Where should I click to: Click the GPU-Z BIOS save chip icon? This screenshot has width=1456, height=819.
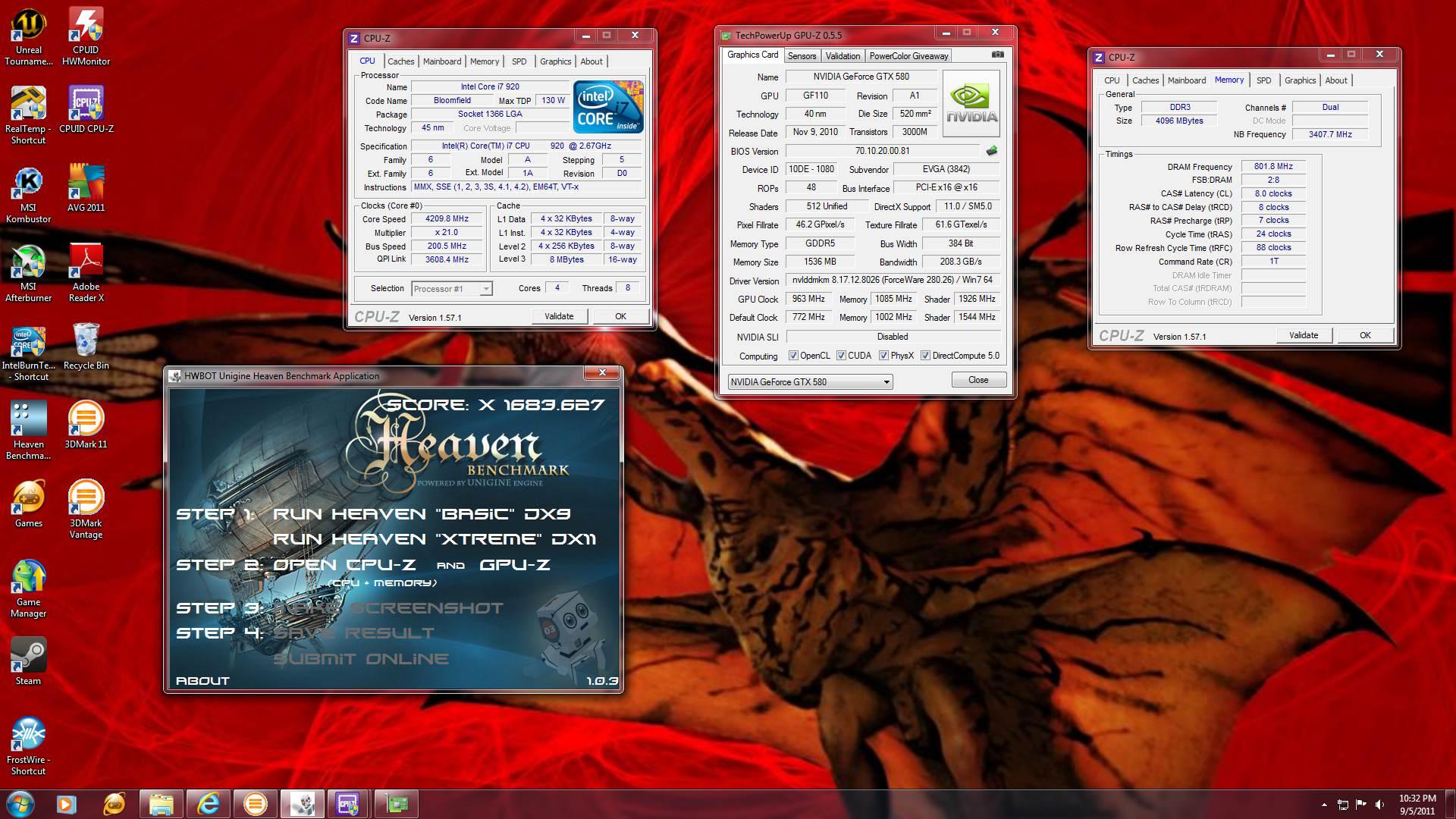pyautogui.click(x=991, y=151)
